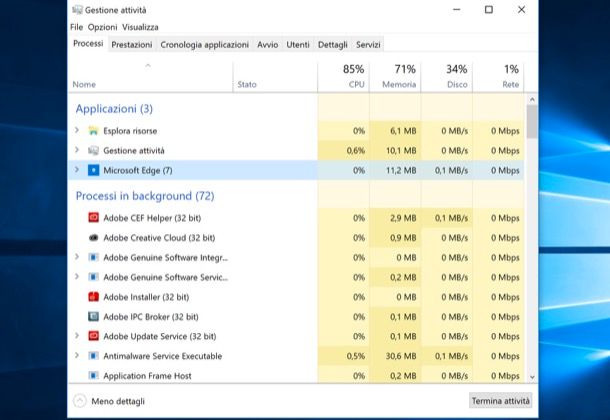Select the Applicazioni (3) group heading

[114, 109]
